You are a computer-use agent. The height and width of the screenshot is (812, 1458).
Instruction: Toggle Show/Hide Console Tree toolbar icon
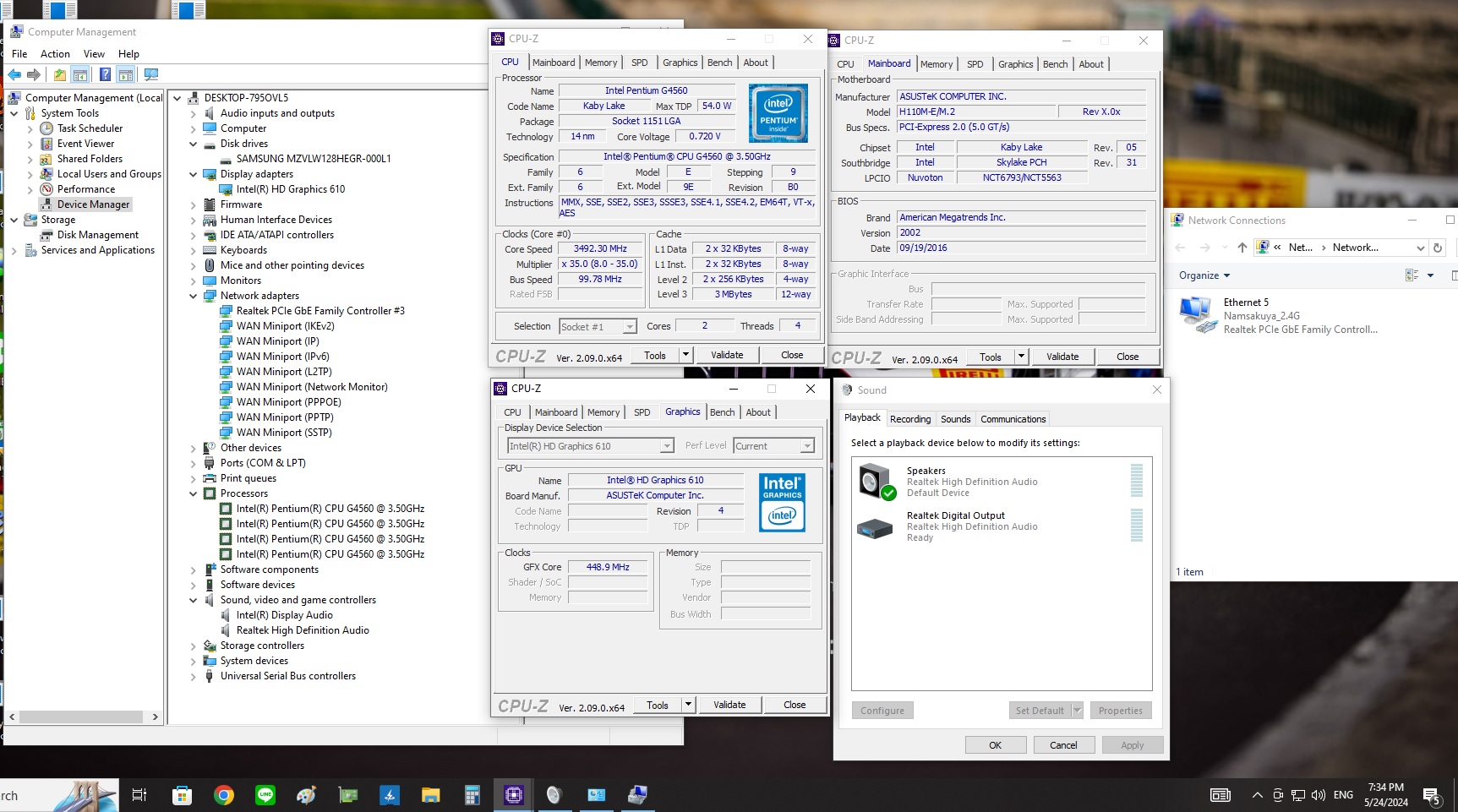[80, 74]
